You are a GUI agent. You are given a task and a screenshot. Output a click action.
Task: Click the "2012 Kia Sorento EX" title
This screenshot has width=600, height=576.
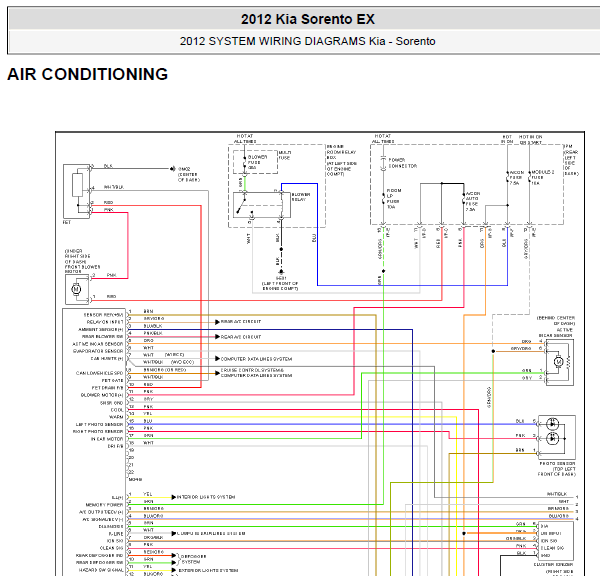click(308, 19)
